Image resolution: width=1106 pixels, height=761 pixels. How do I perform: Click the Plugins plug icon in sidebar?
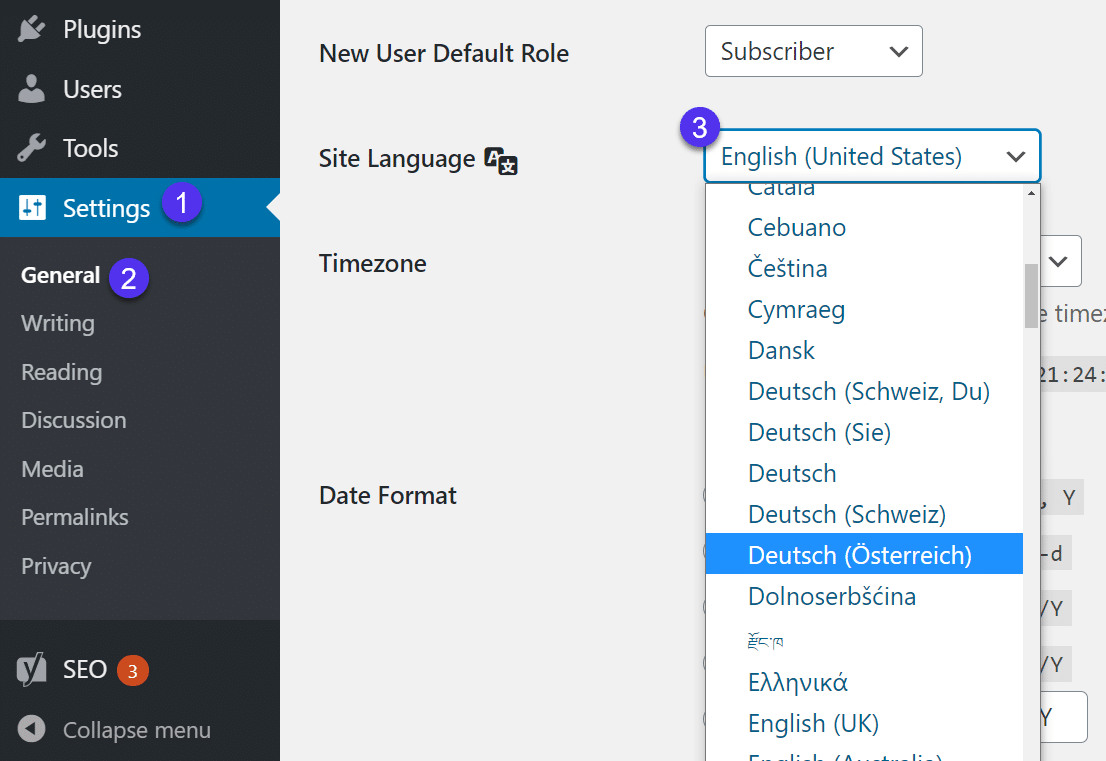pyautogui.click(x=30, y=29)
